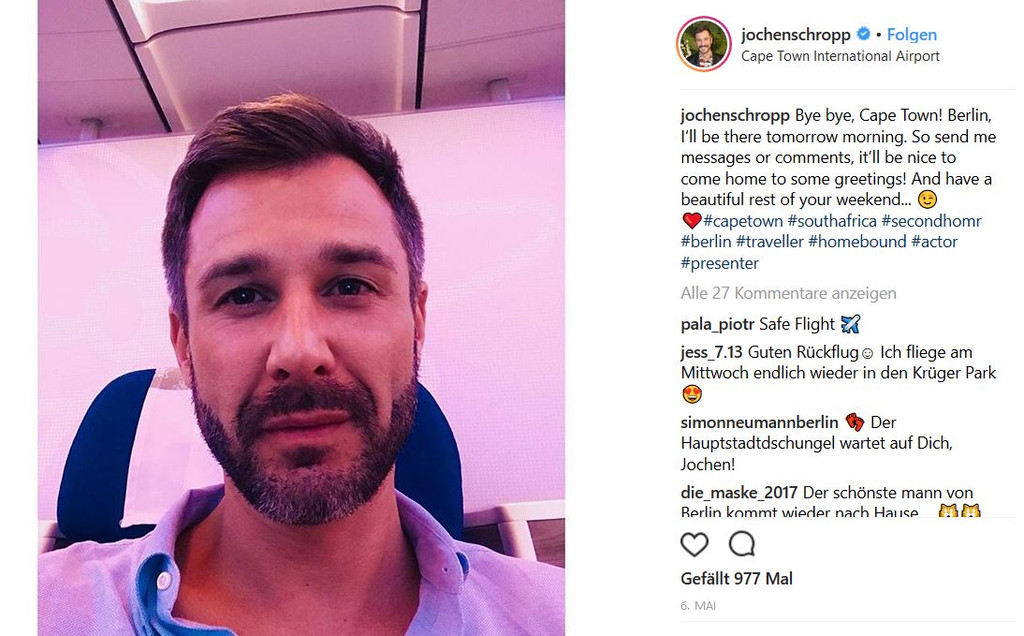Open the #capetown hashtag
This screenshot has height=636, width=1024.
pos(743,221)
